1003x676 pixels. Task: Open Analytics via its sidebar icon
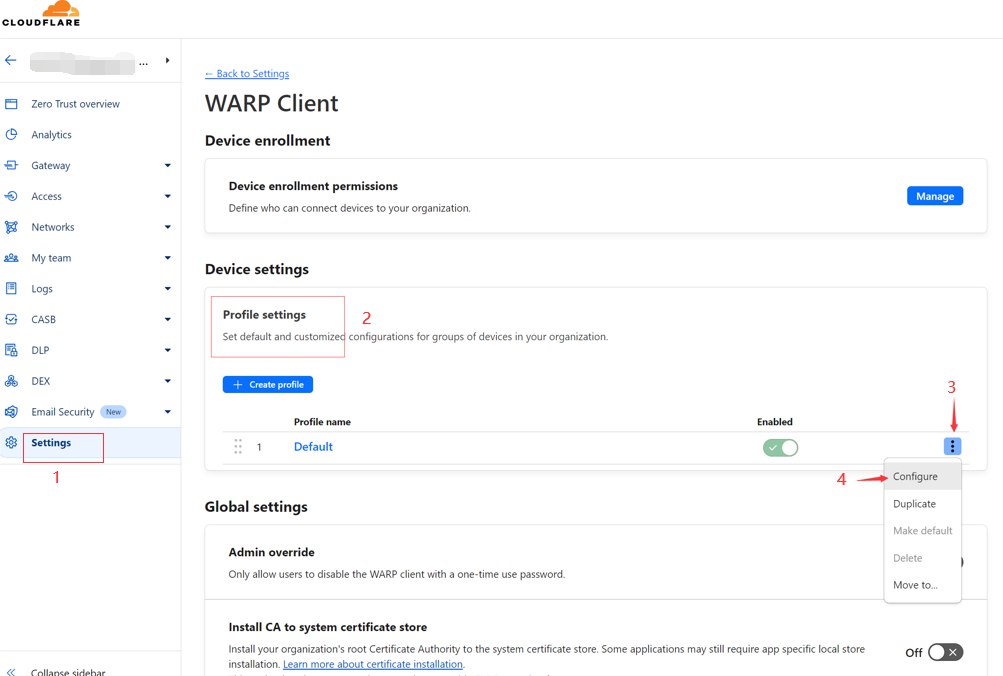[12, 135]
